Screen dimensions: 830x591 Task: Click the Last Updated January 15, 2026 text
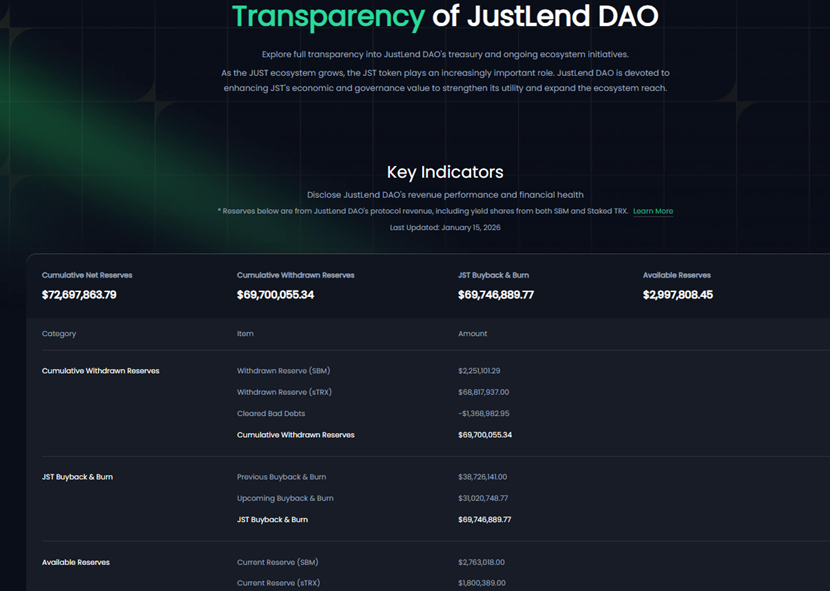(446, 227)
